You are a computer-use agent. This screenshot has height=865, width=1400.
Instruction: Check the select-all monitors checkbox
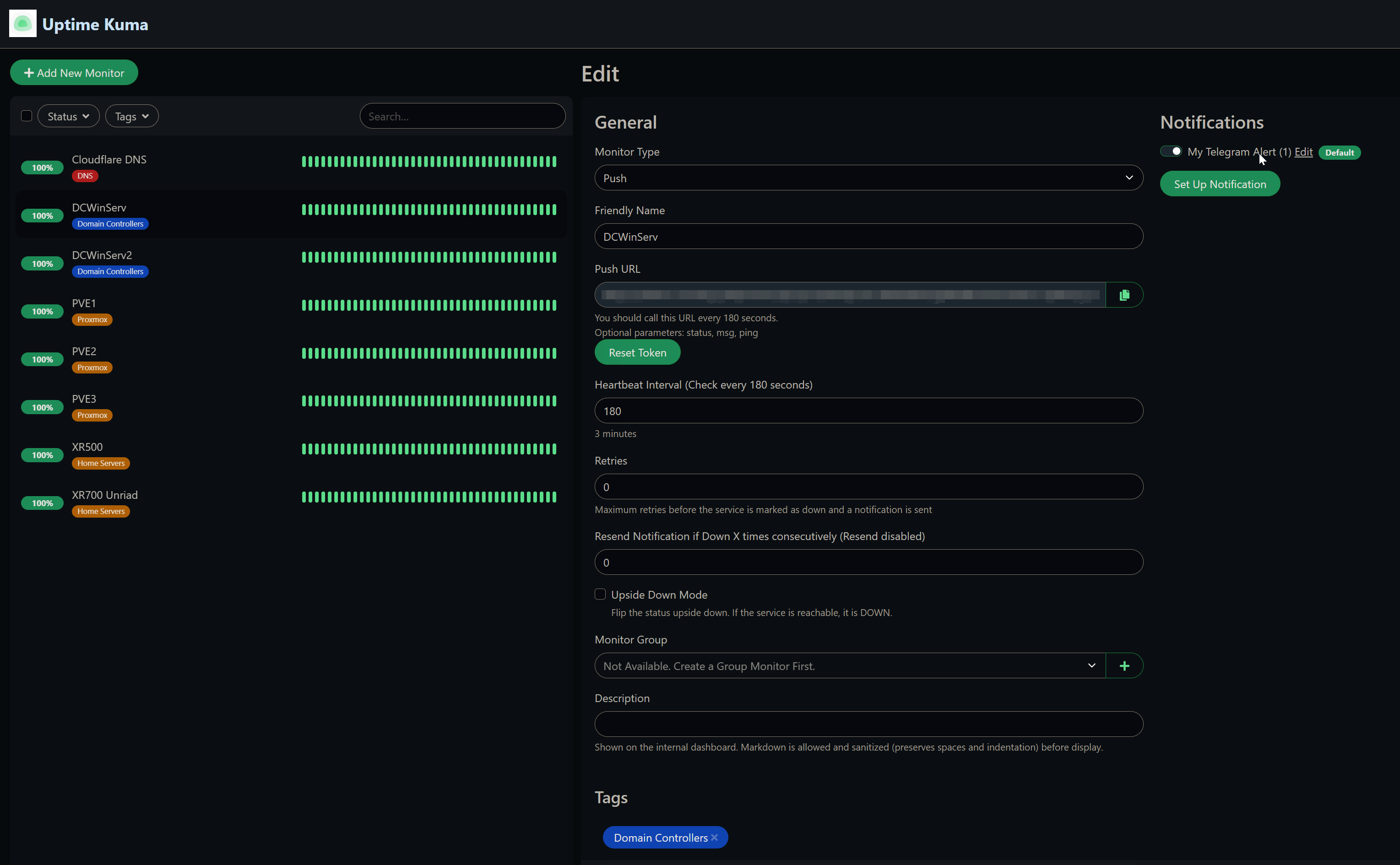pos(26,115)
